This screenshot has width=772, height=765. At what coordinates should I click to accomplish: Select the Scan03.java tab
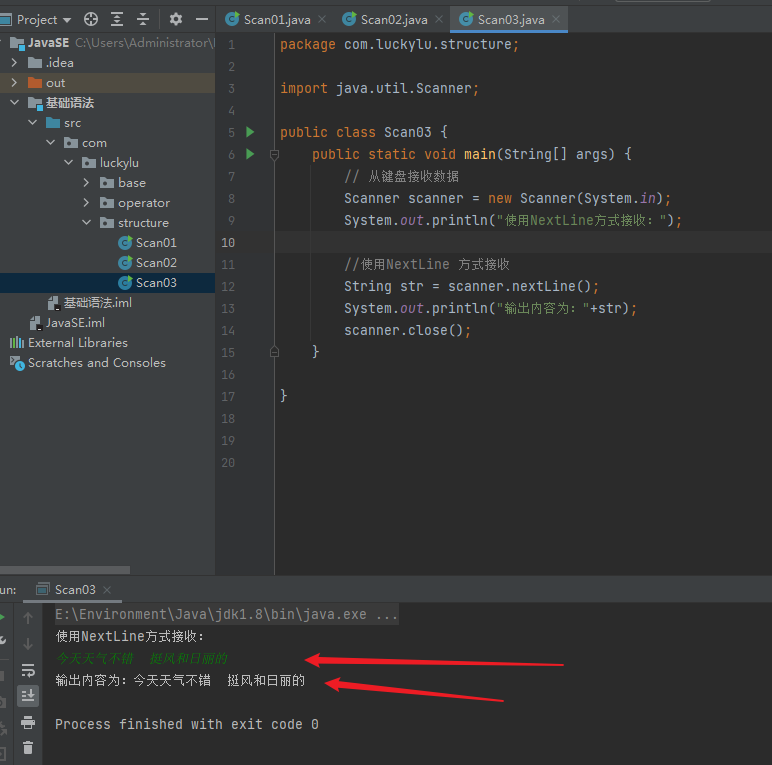(x=511, y=20)
